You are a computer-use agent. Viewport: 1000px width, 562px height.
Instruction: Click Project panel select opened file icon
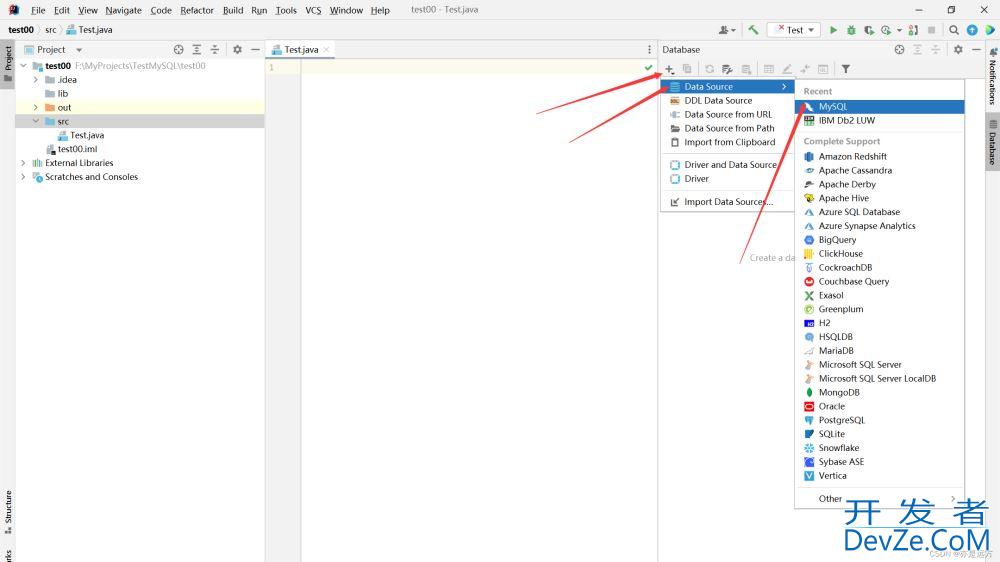(179, 49)
